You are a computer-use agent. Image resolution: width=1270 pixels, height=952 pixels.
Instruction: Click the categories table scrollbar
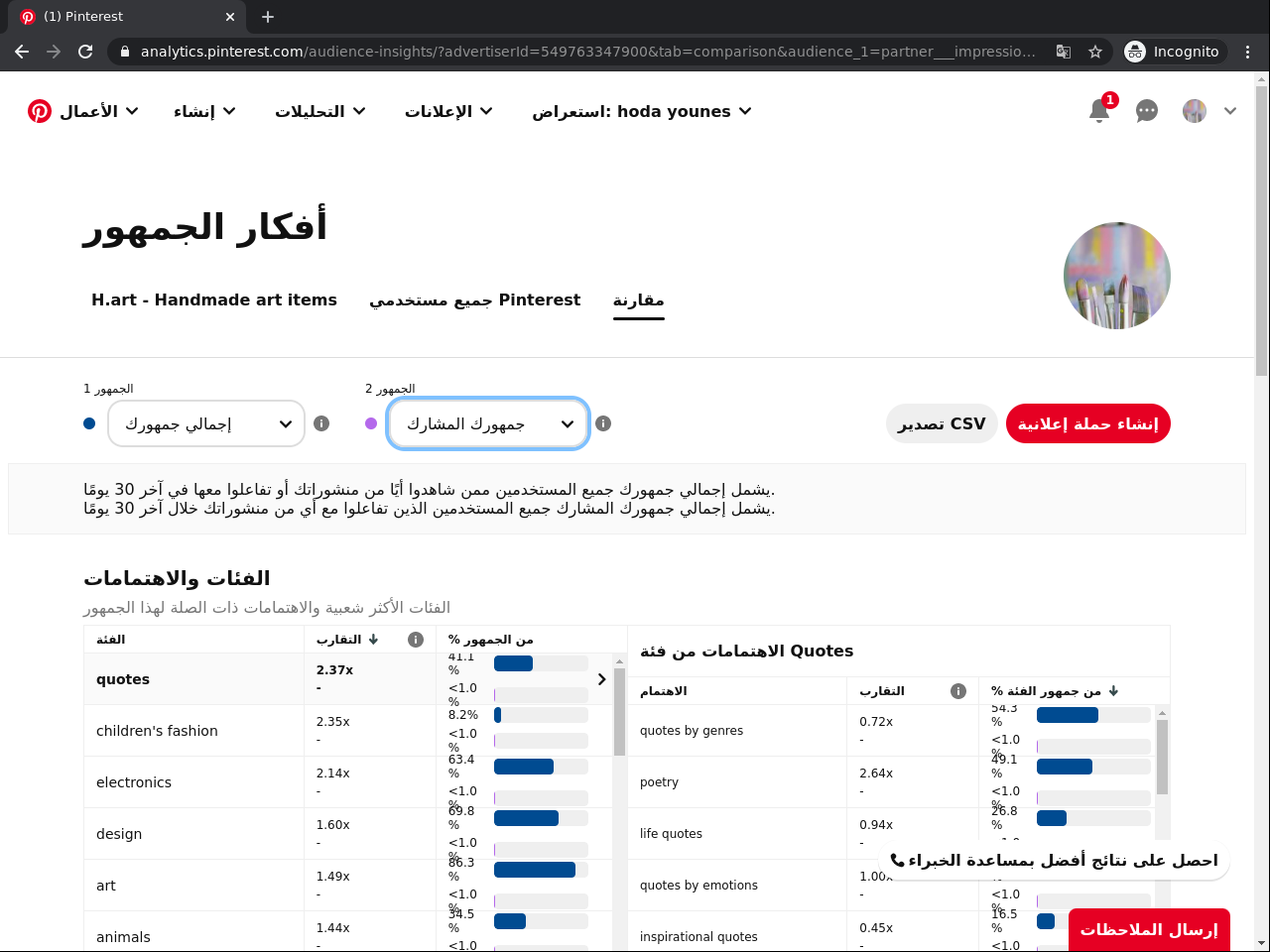tap(619, 711)
